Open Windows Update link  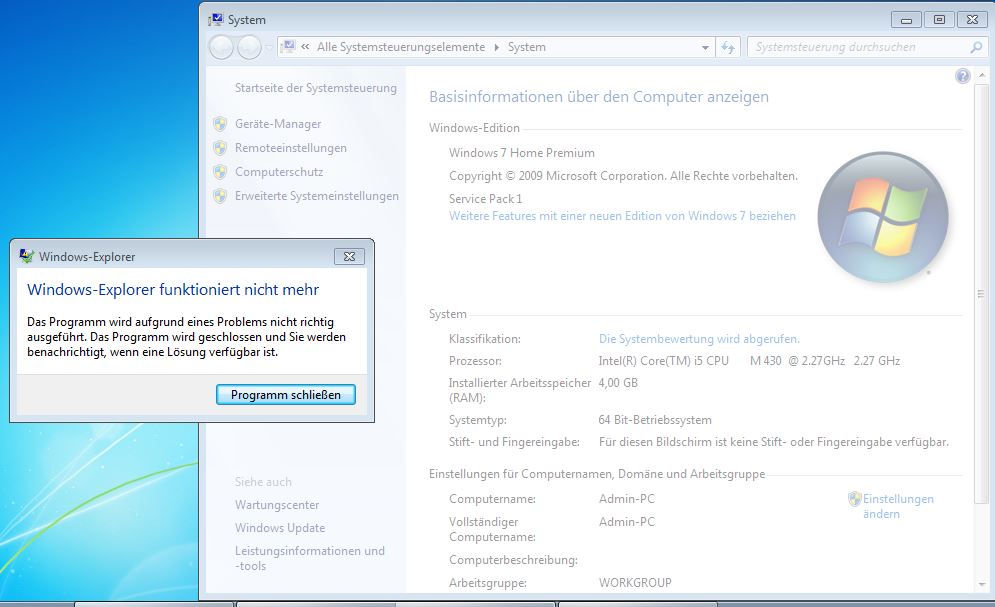pos(280,528)
